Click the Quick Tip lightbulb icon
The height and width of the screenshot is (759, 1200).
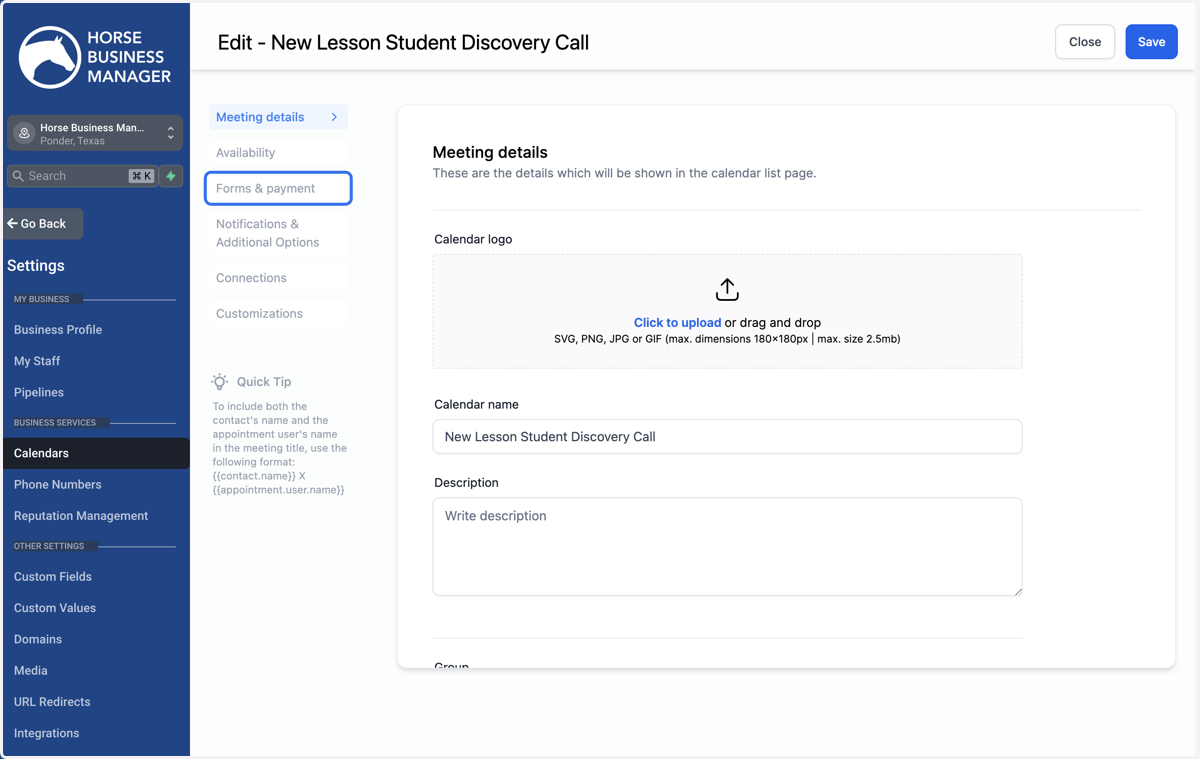(220, 382)
